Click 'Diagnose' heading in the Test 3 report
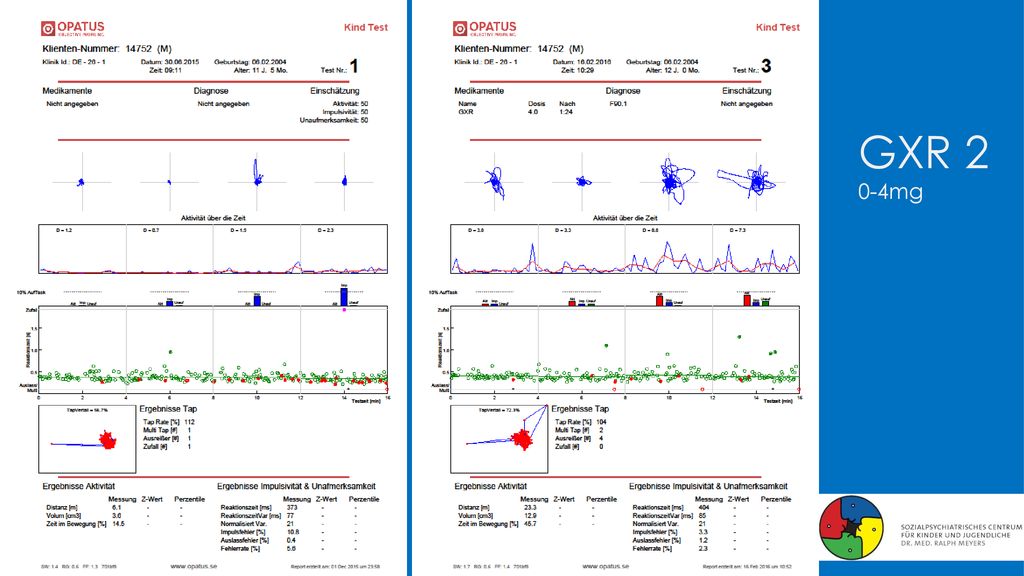The width and height of the screenshot is (1024, 576). (622, 91)
